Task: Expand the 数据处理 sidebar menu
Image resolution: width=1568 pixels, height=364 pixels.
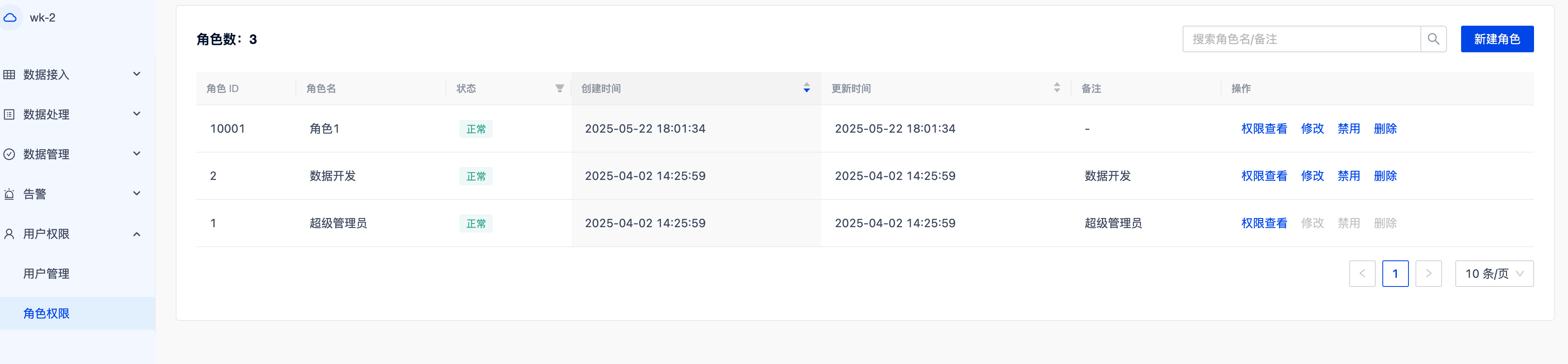Action: pyautogui.click(x=137, y=114)
